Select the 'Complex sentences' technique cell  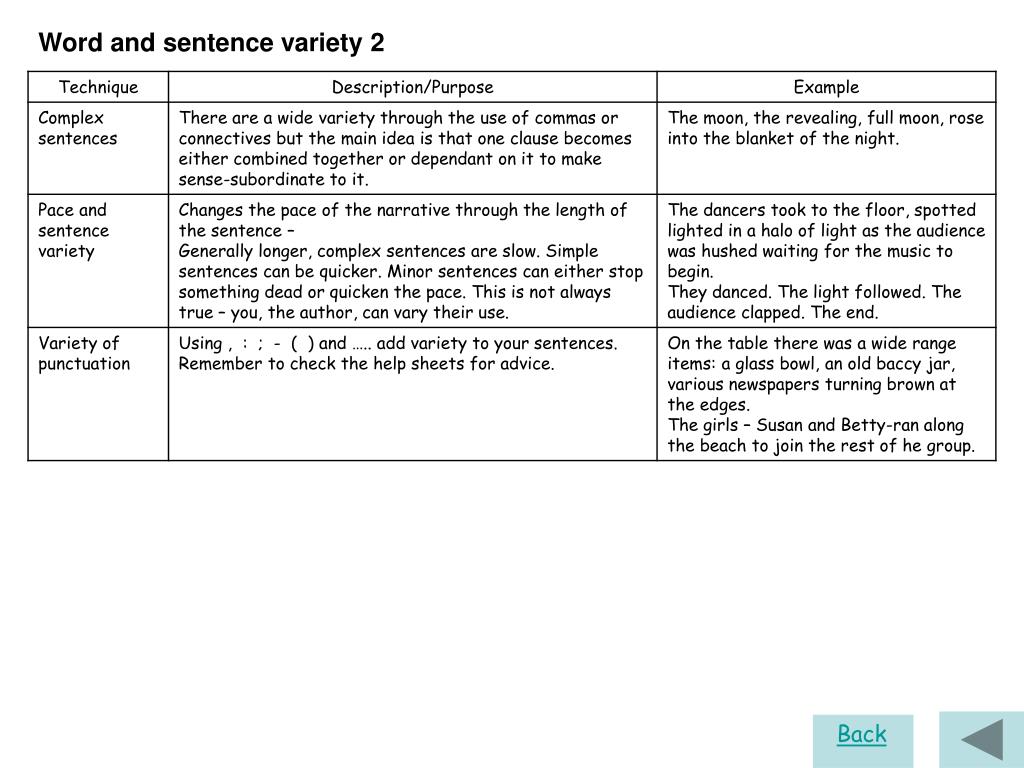(x=98, y=148)
